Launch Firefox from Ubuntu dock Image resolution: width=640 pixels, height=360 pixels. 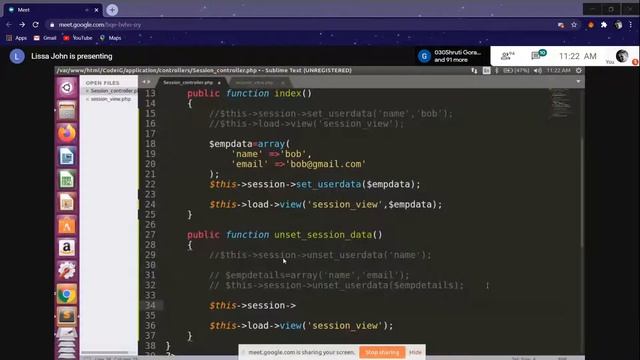point(67,133)
